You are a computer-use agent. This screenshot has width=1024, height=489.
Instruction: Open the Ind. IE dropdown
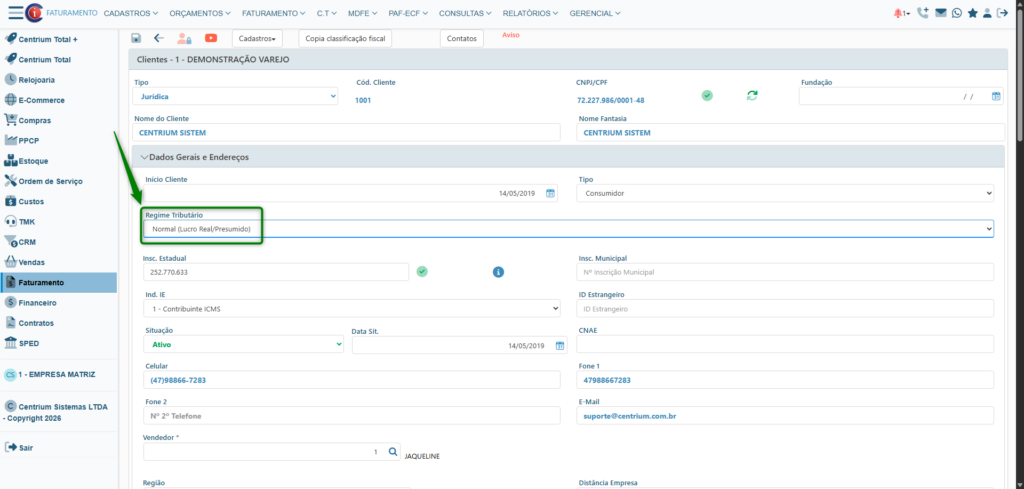(352, 309)
